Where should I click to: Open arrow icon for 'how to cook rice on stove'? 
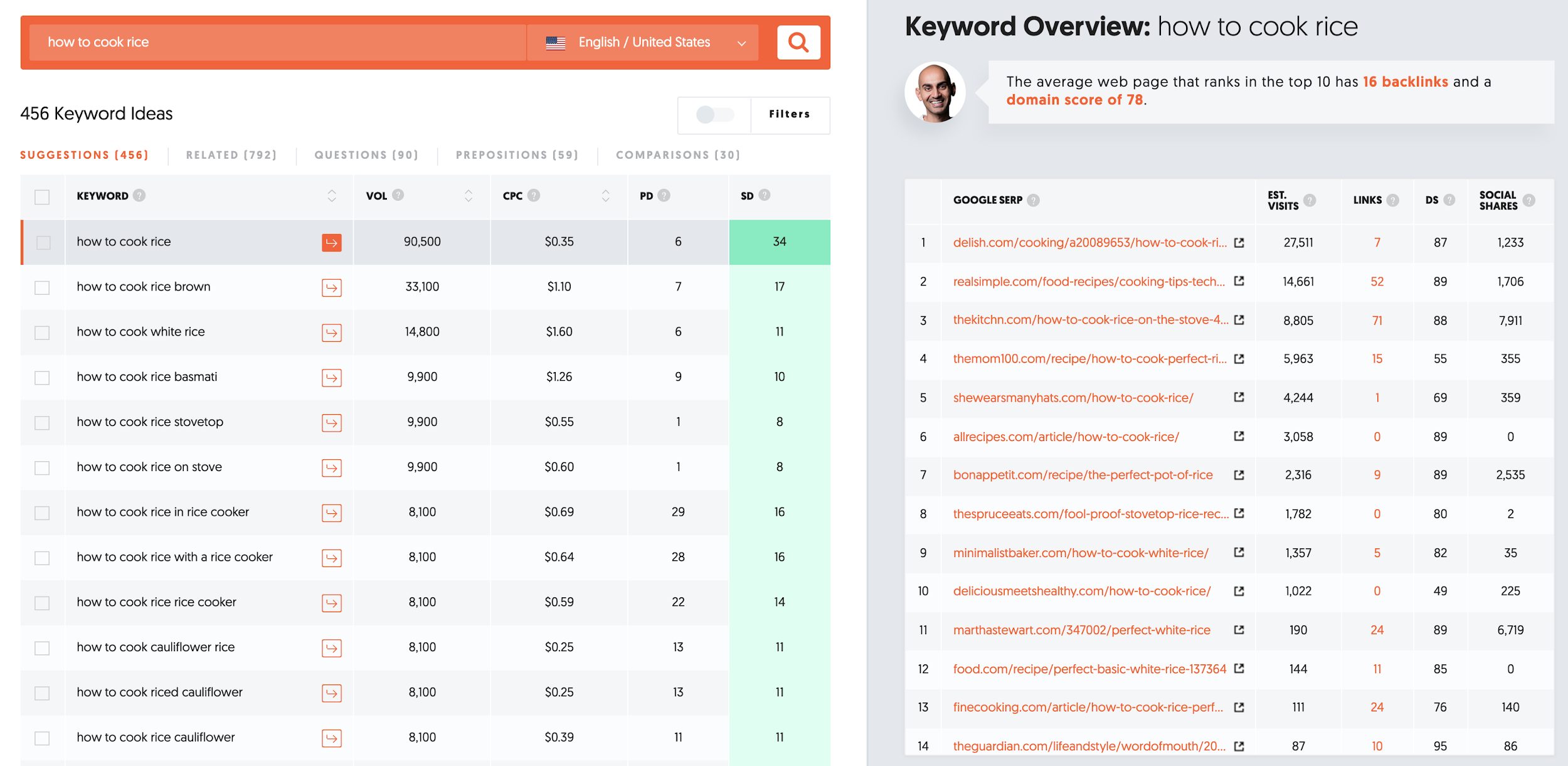click(332, 468)
